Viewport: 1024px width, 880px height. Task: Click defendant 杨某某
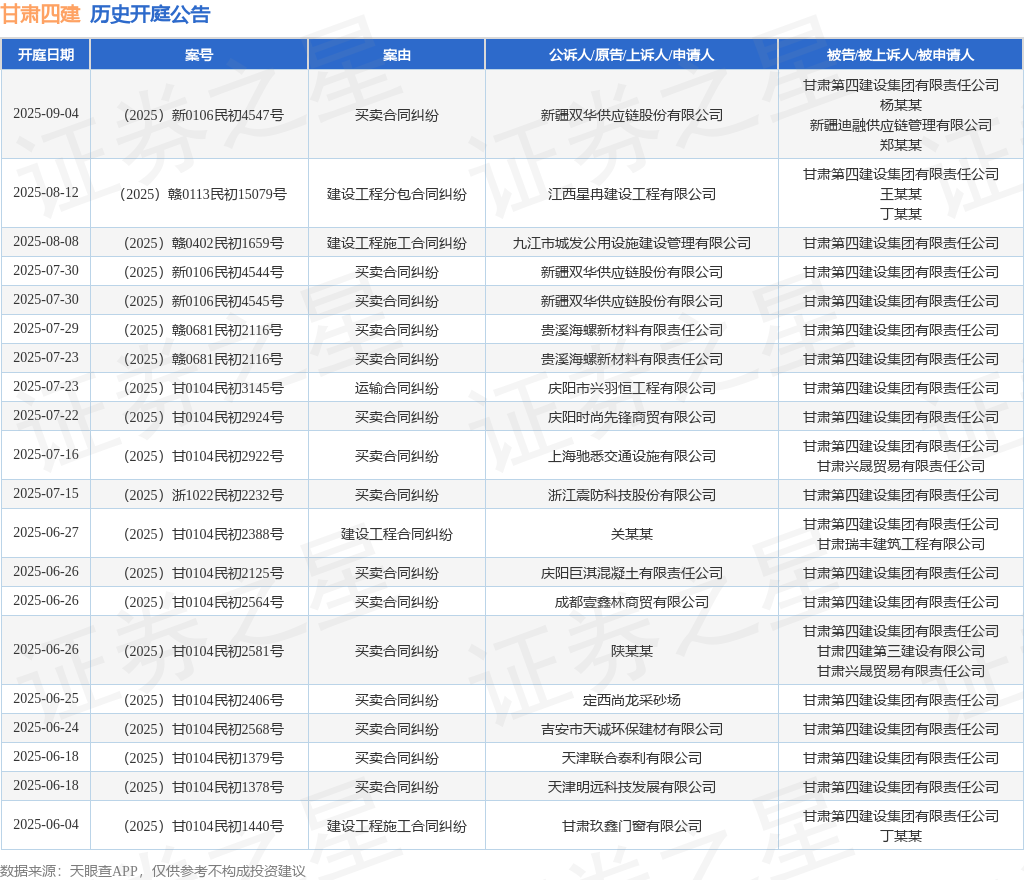click(x=901, y=105)
